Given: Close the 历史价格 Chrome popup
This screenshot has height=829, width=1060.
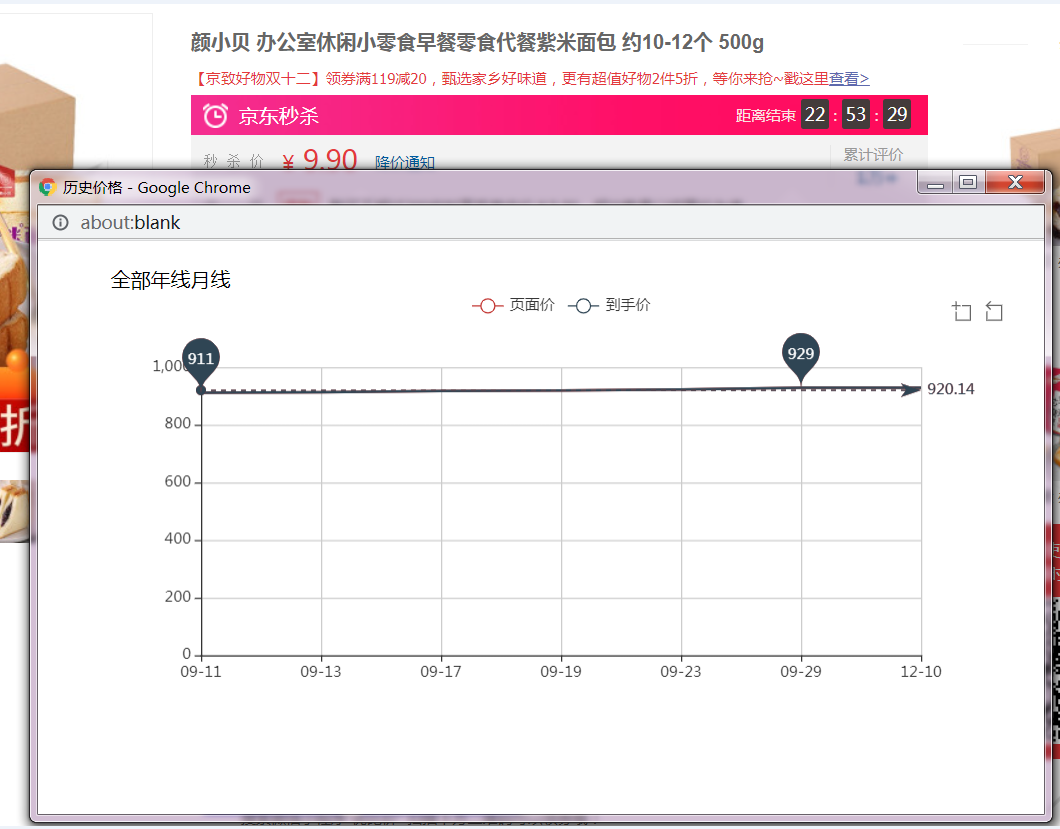Looking at the screenshot, I should tap(1014, 182).
